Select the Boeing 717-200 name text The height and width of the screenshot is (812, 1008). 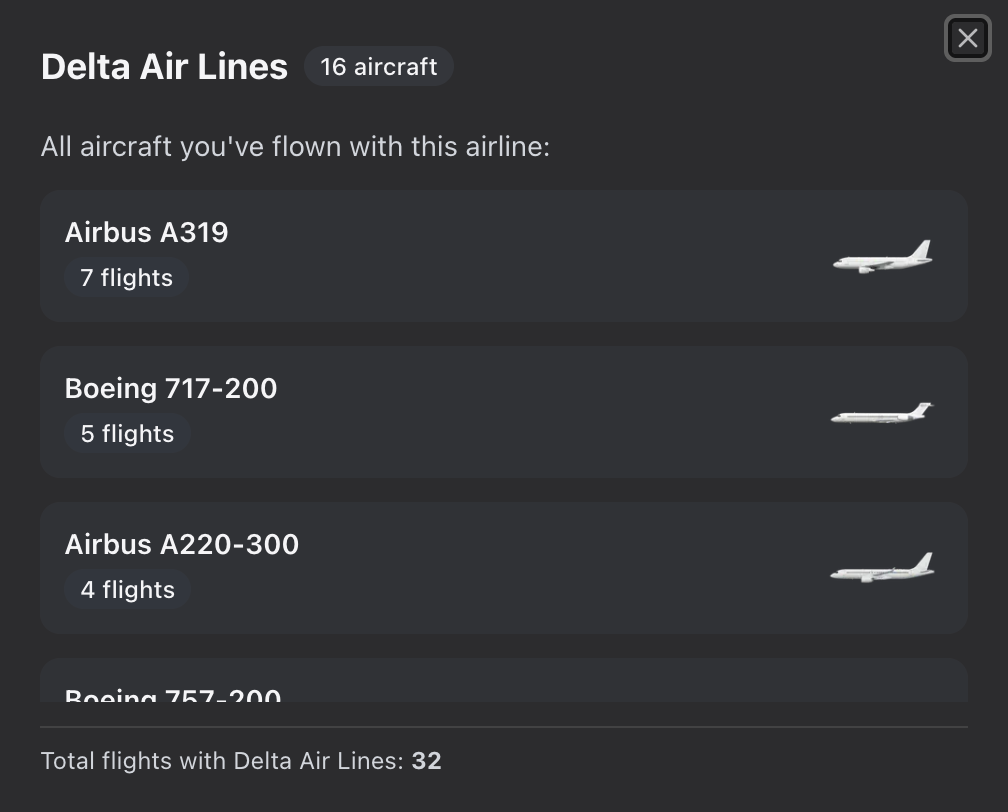[x=171, y=389]
